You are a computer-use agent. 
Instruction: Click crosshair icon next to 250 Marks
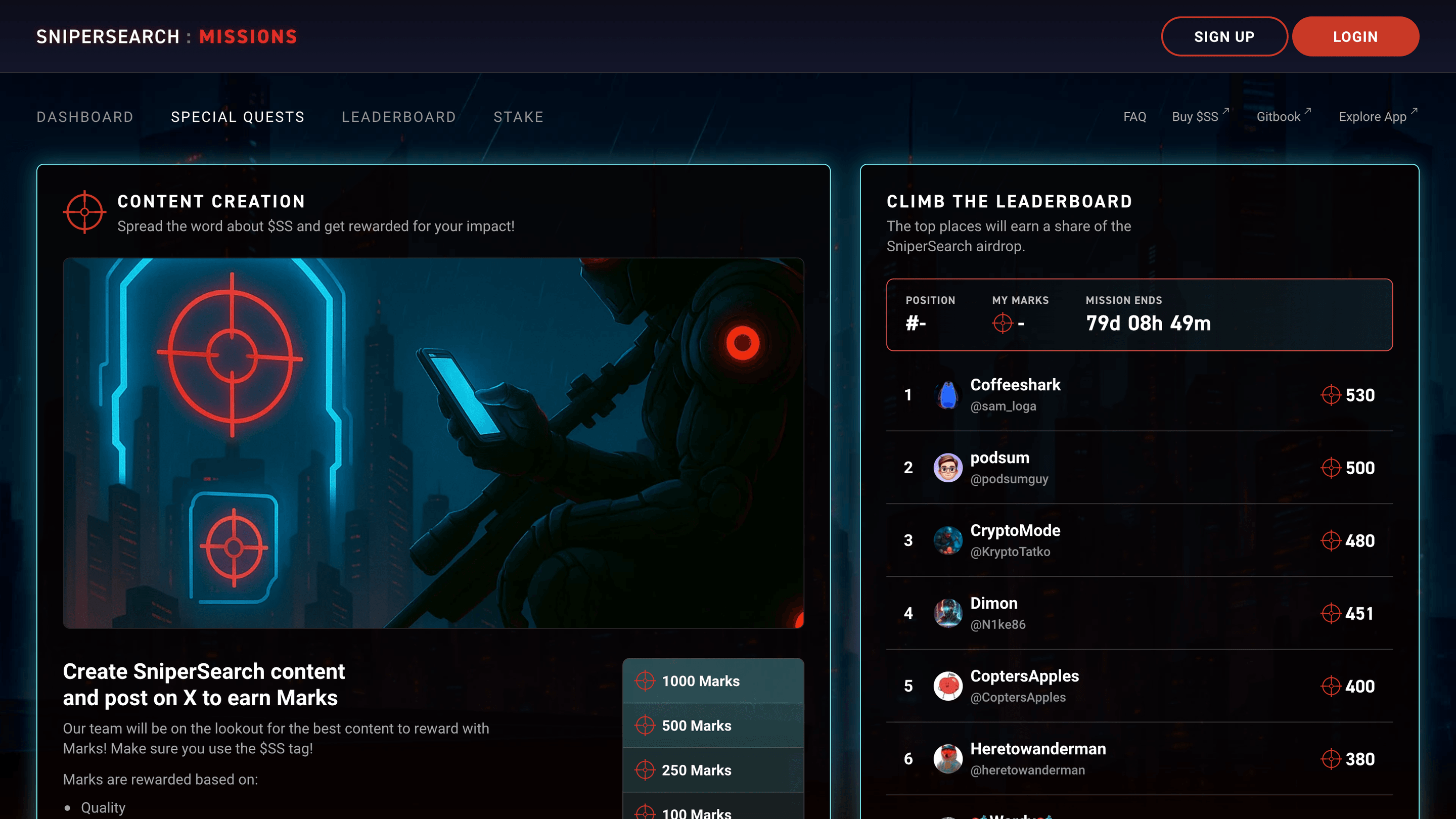point(645,770)
